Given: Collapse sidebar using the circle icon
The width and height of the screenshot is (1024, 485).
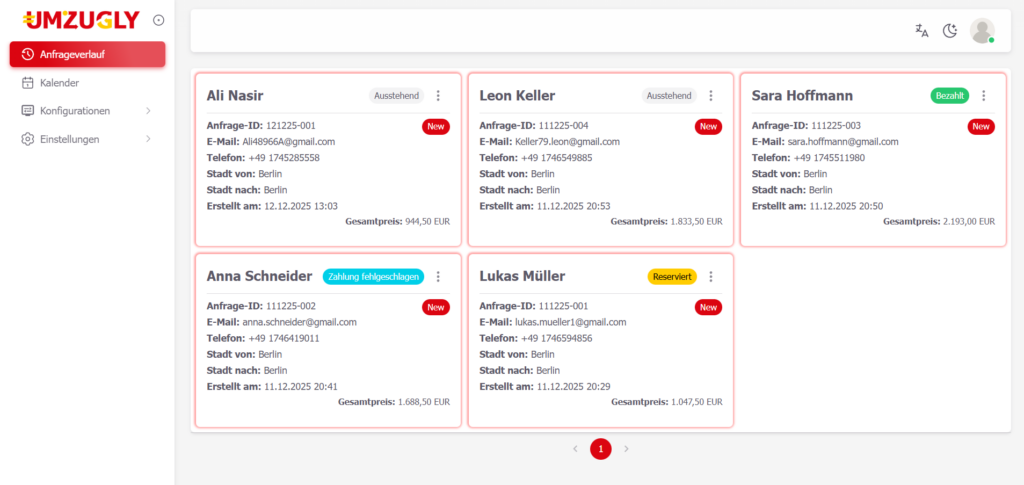Looking at the screenshot, I should click(x=158, y=20).
